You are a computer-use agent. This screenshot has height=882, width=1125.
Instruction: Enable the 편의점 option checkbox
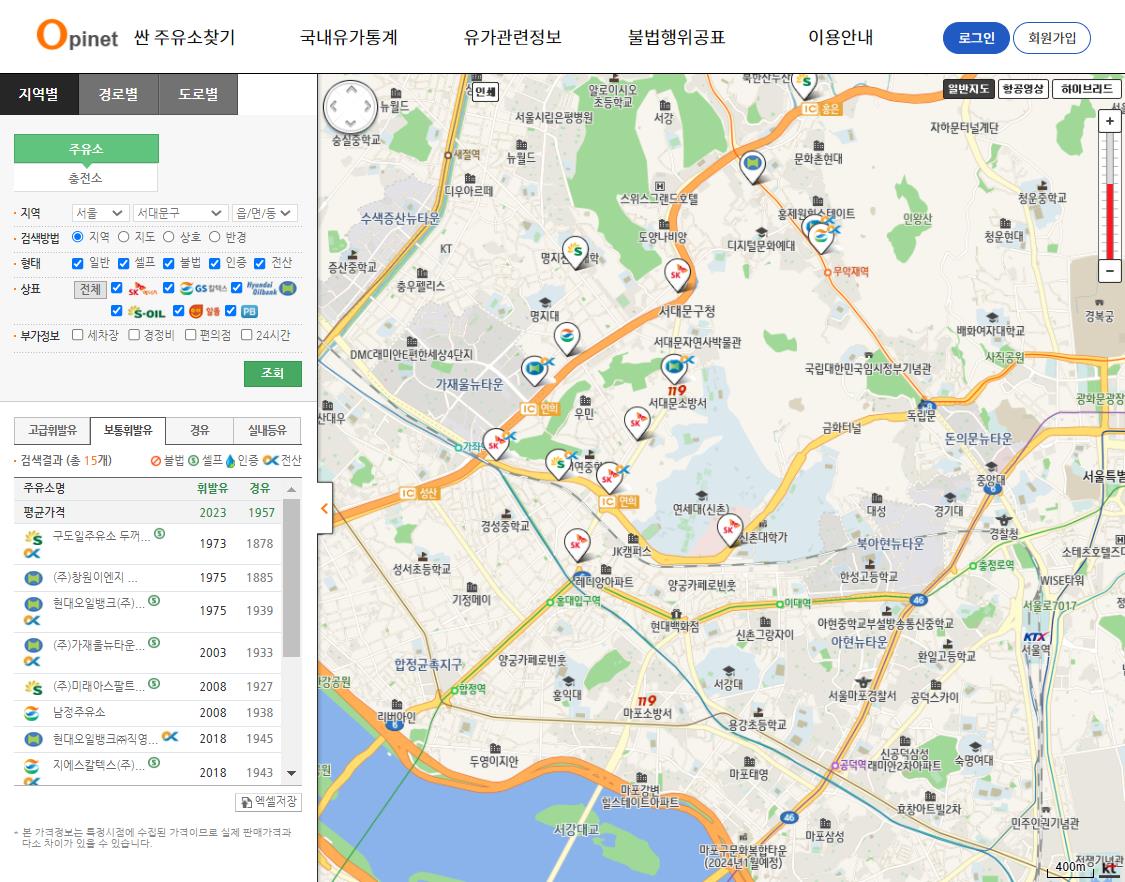(190, 334)
